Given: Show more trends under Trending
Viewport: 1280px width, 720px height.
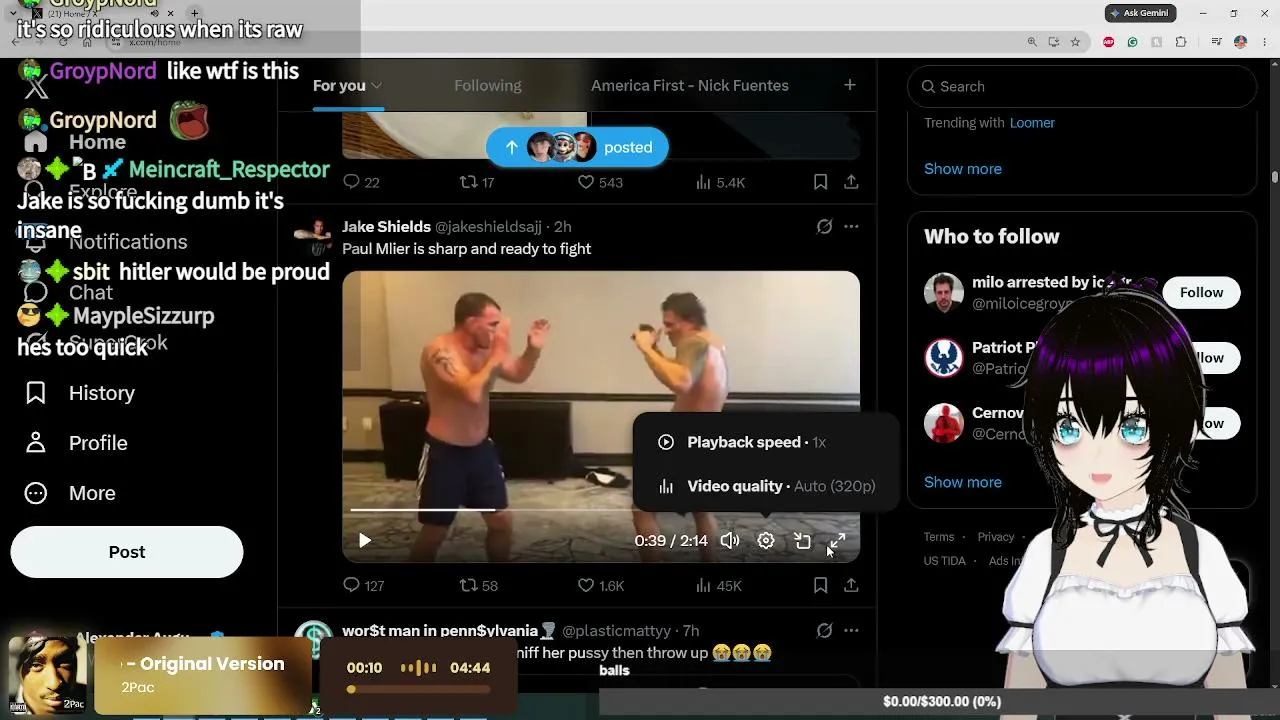Looking at the screenshot, I should 963,169.
